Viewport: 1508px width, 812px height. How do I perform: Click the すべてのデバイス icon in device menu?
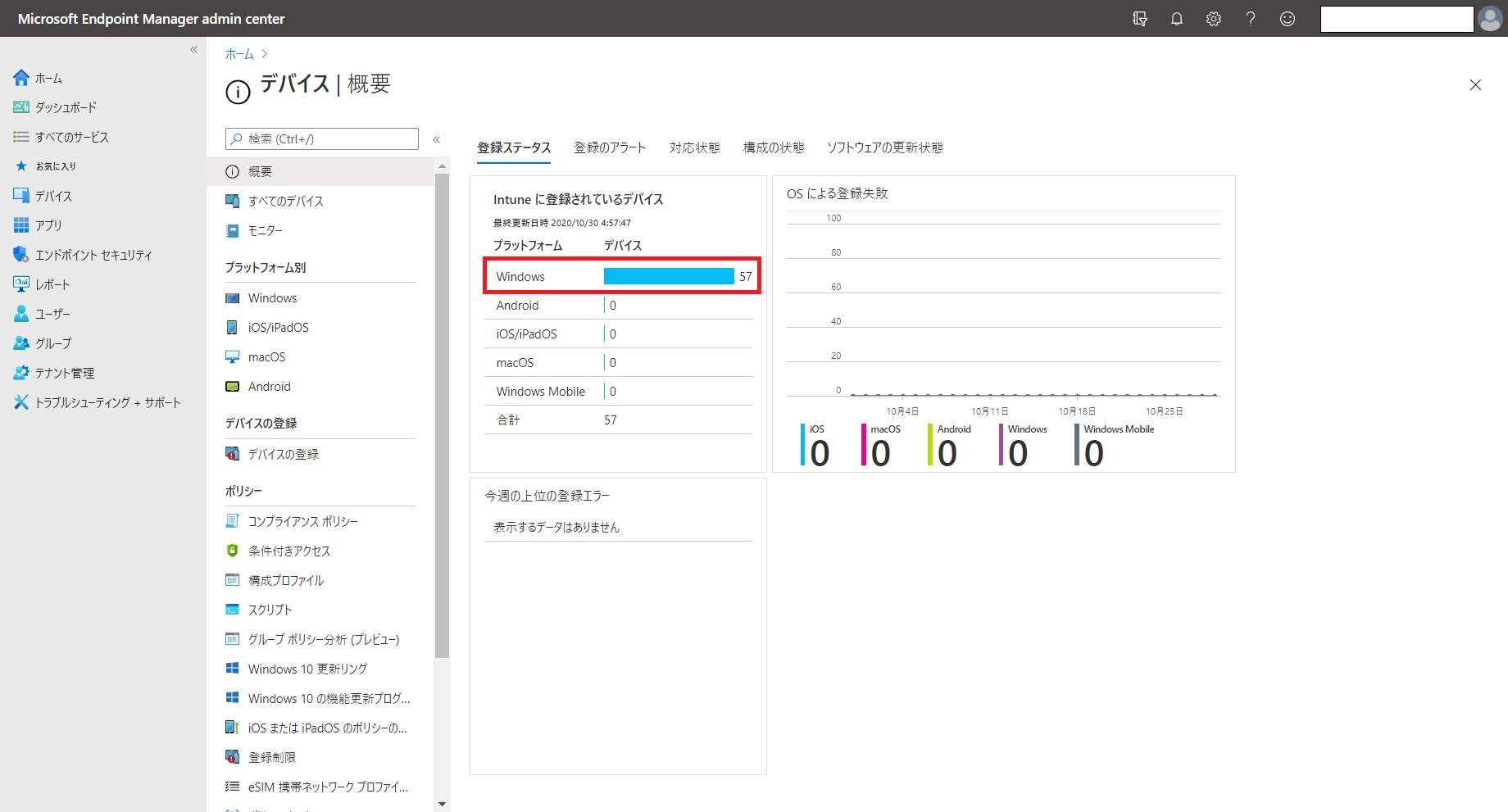pyautogui.click(x=233, y=201)
